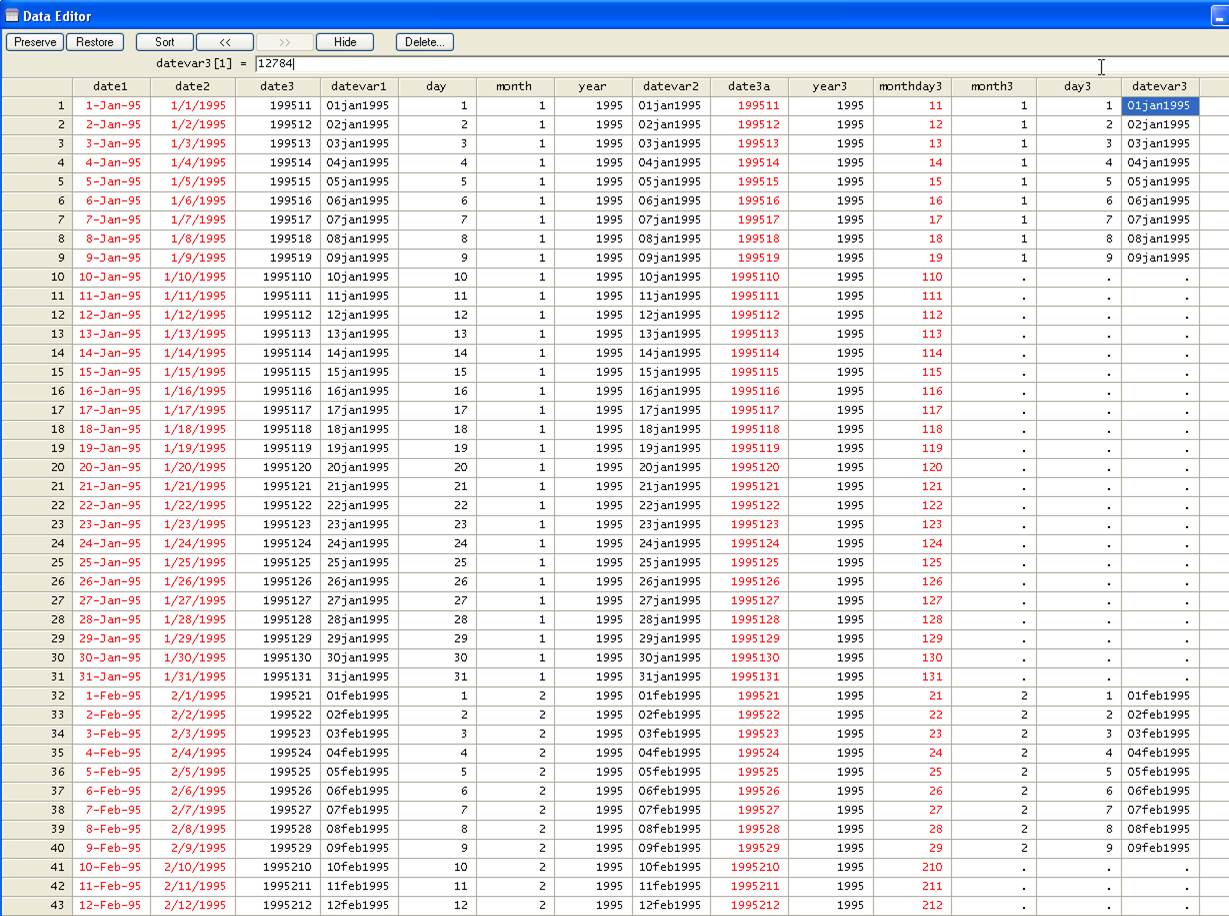This screenshot has height=916, width=1229.
Task: Select the datevar1 column header
Action: (359, 87)
